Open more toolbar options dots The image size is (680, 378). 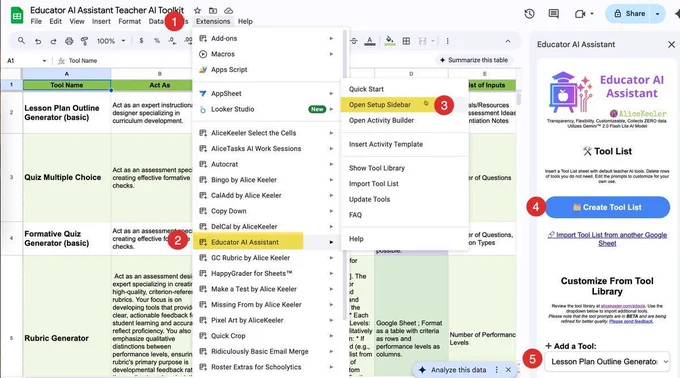448,41
